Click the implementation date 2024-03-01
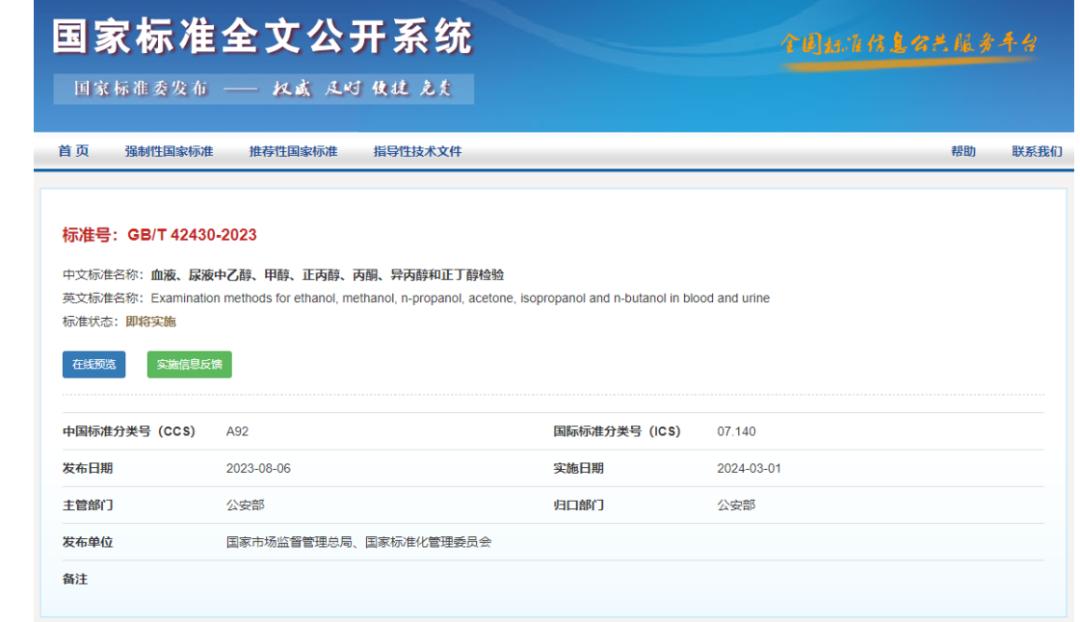 749,469
